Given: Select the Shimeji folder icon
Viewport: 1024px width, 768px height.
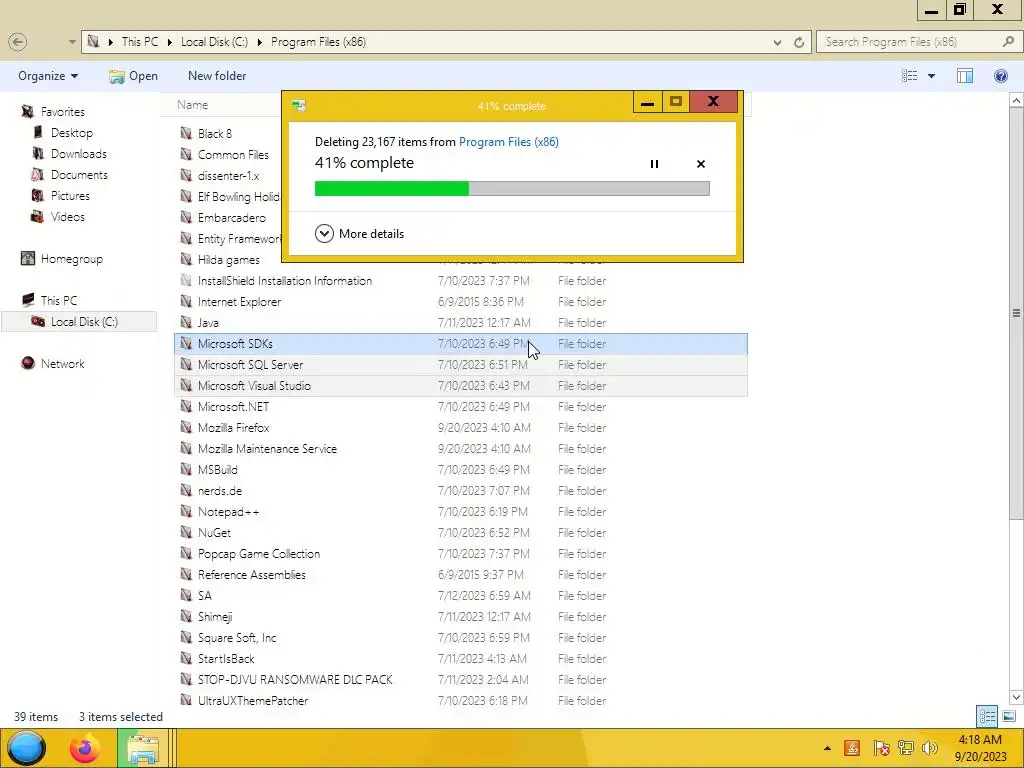Looking at the screenshot, I should pyautogui.click(x=186, y=616).
